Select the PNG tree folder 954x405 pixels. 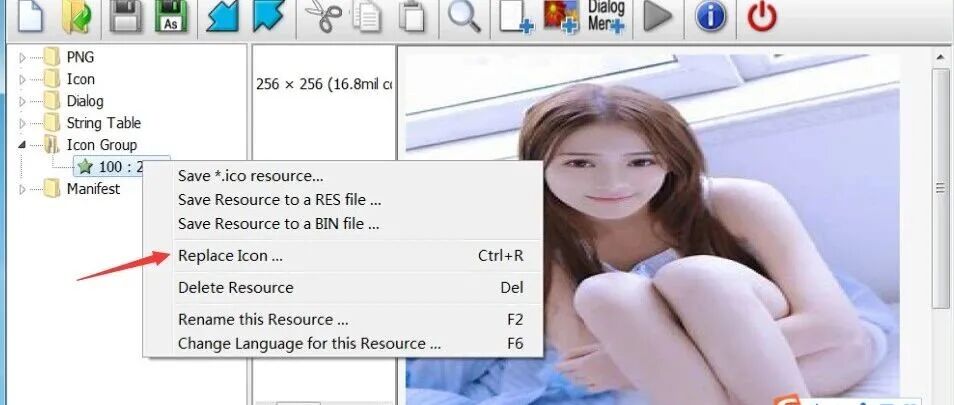pyautogui.click(x=69, y=58)
